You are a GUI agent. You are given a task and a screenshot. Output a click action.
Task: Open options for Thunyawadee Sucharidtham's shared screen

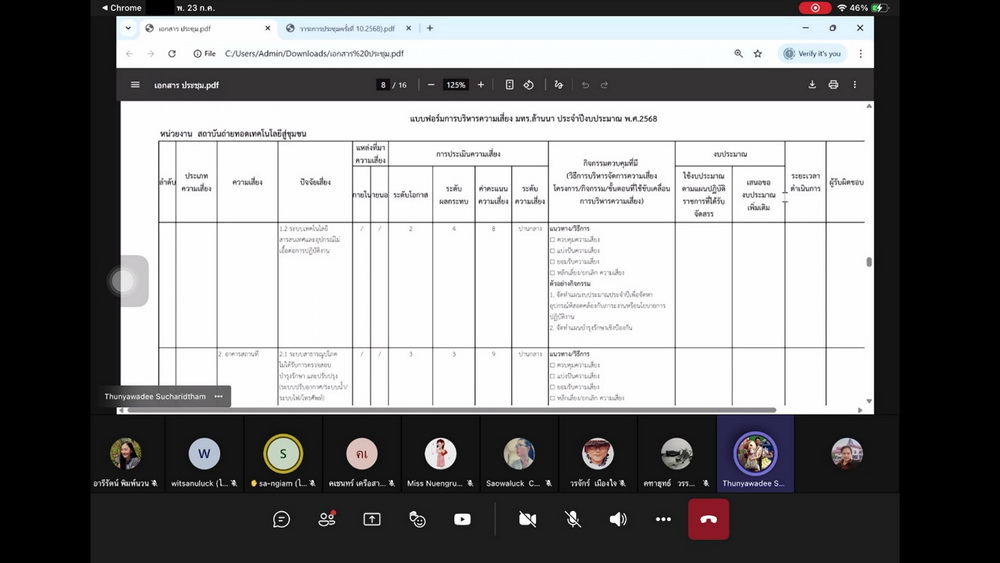219,396
